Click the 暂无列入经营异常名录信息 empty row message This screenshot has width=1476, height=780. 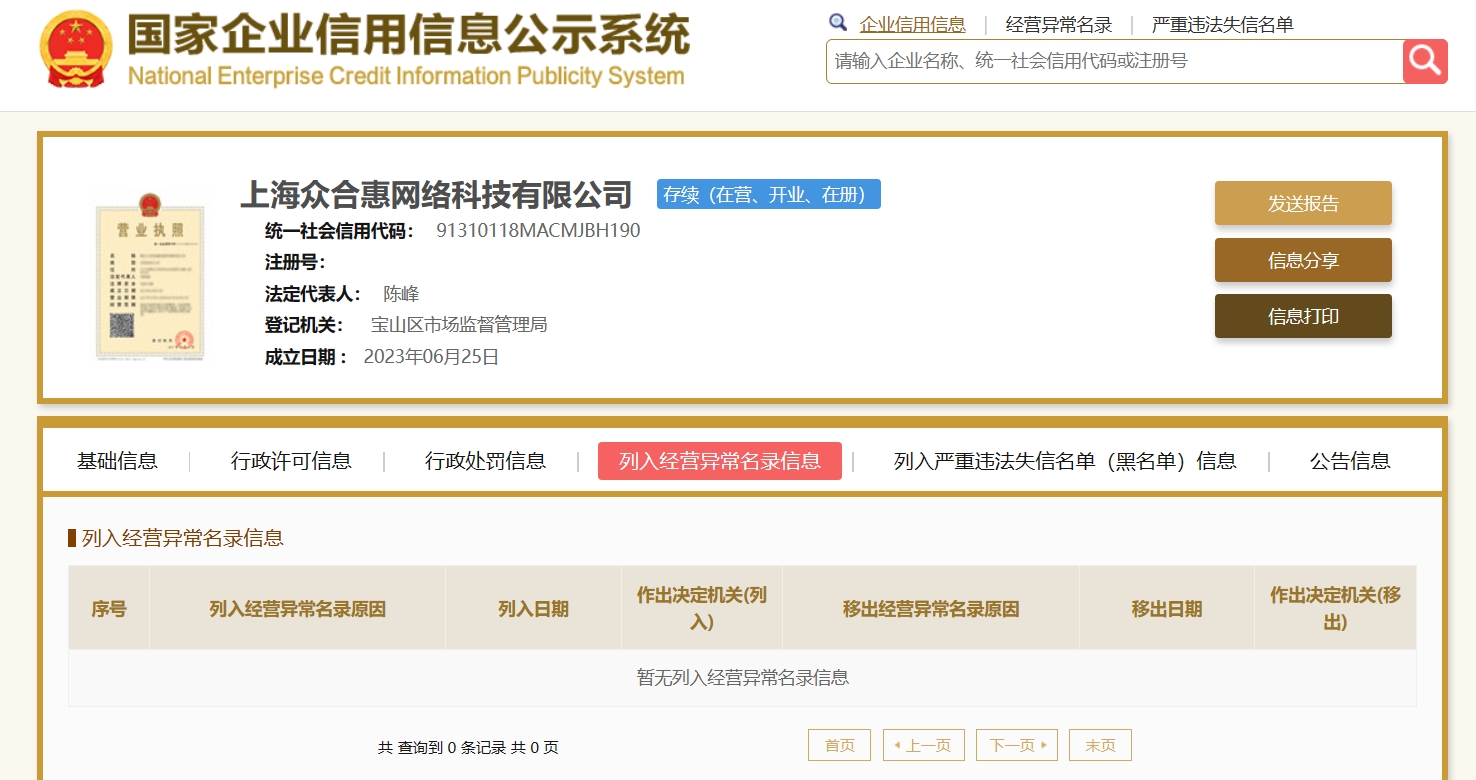(742, 678)
